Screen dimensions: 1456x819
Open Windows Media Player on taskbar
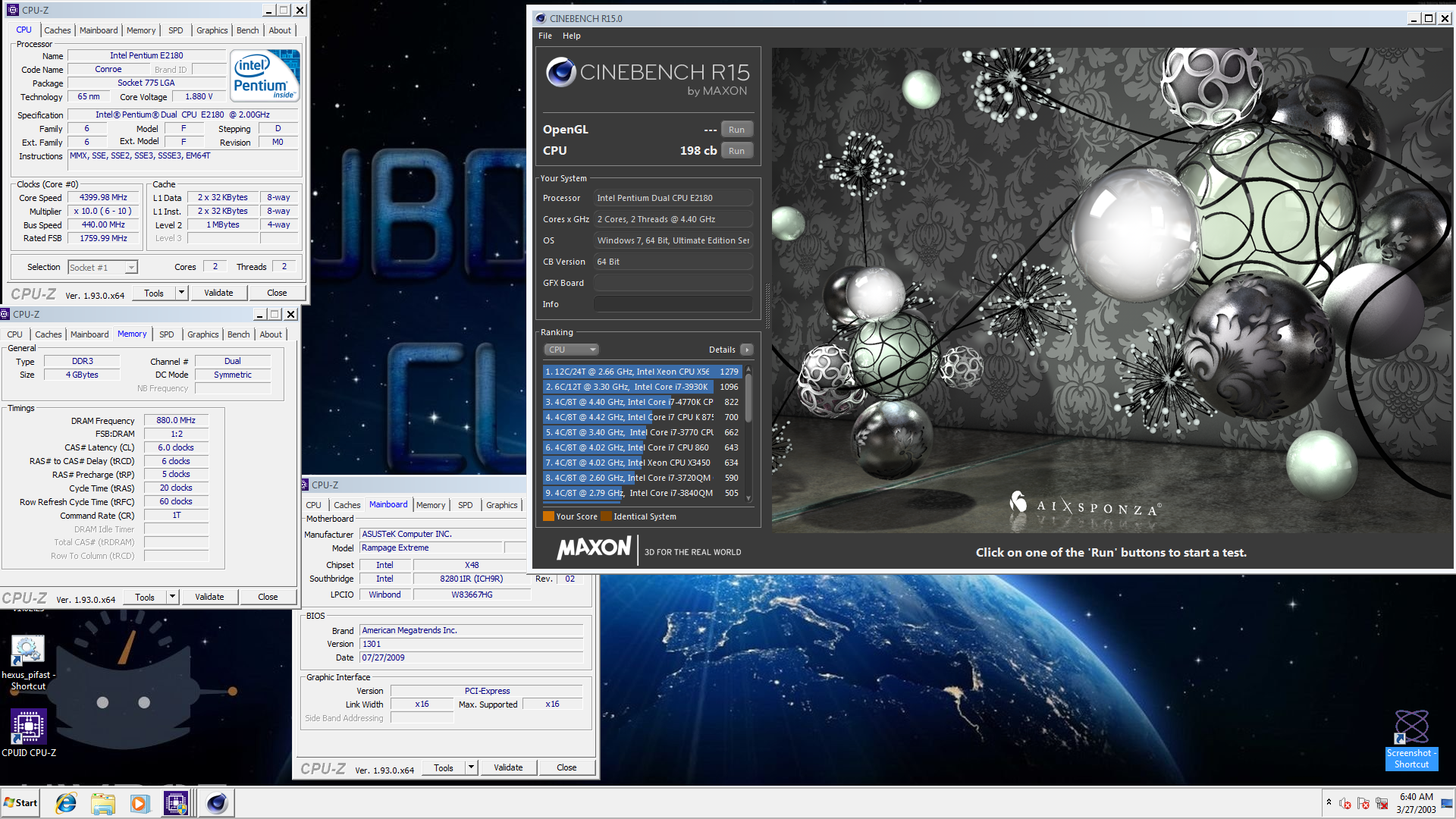tap(139, 803)
